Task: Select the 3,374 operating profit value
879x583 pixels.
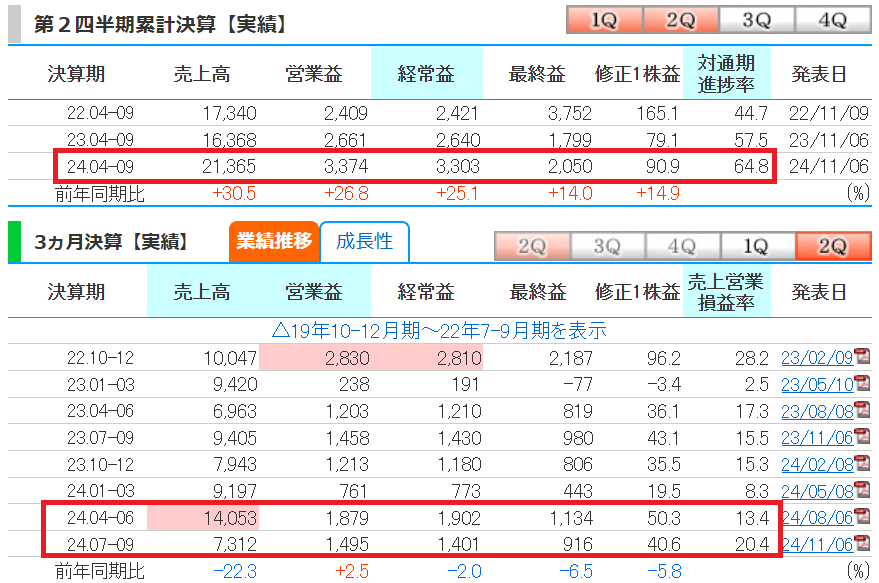Action: pos(346,166)
